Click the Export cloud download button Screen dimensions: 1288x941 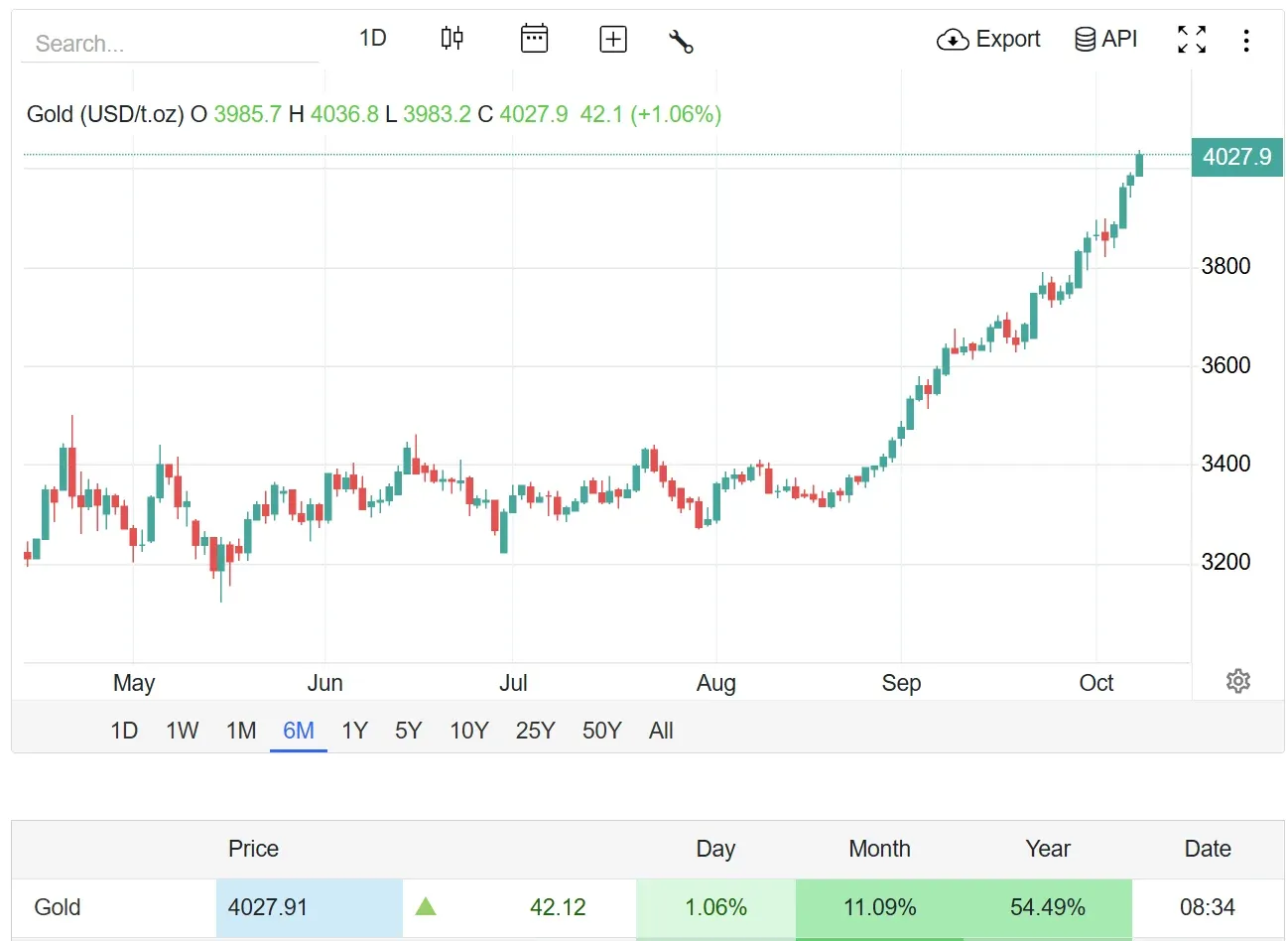(x=988, y=40)
